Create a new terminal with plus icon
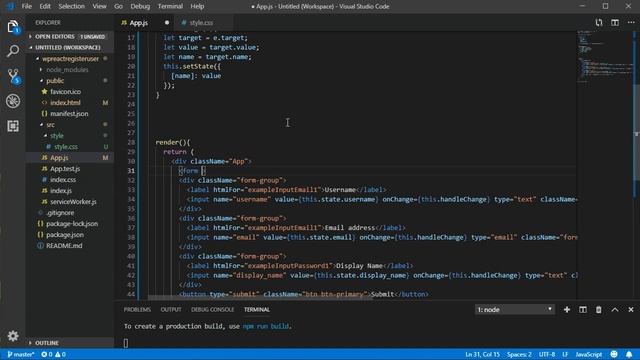 click(567, 310)
